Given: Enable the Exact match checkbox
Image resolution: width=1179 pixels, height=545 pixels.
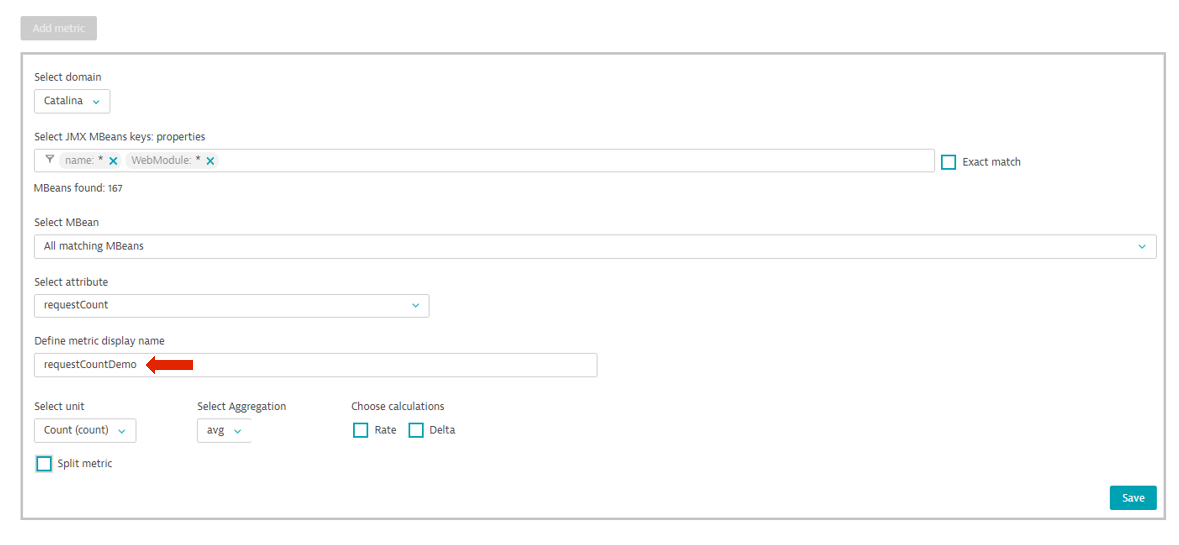Looking at the screenshot, I should [x=949, y=162].
